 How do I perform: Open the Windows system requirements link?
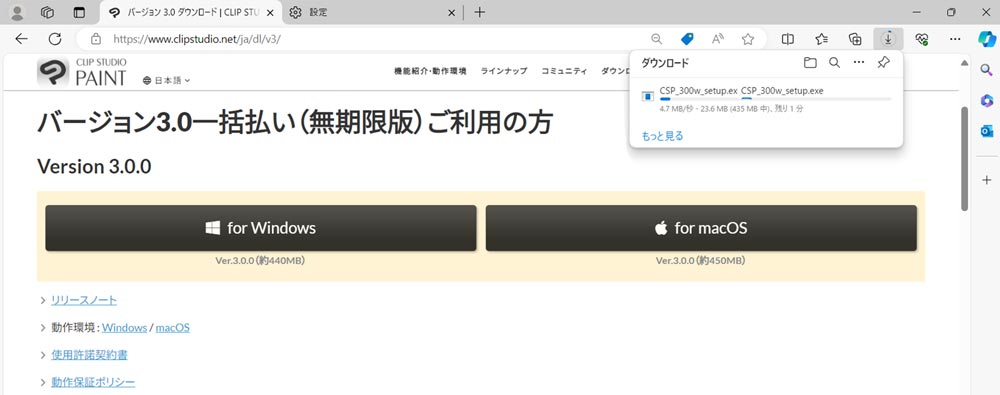[124, 327]
